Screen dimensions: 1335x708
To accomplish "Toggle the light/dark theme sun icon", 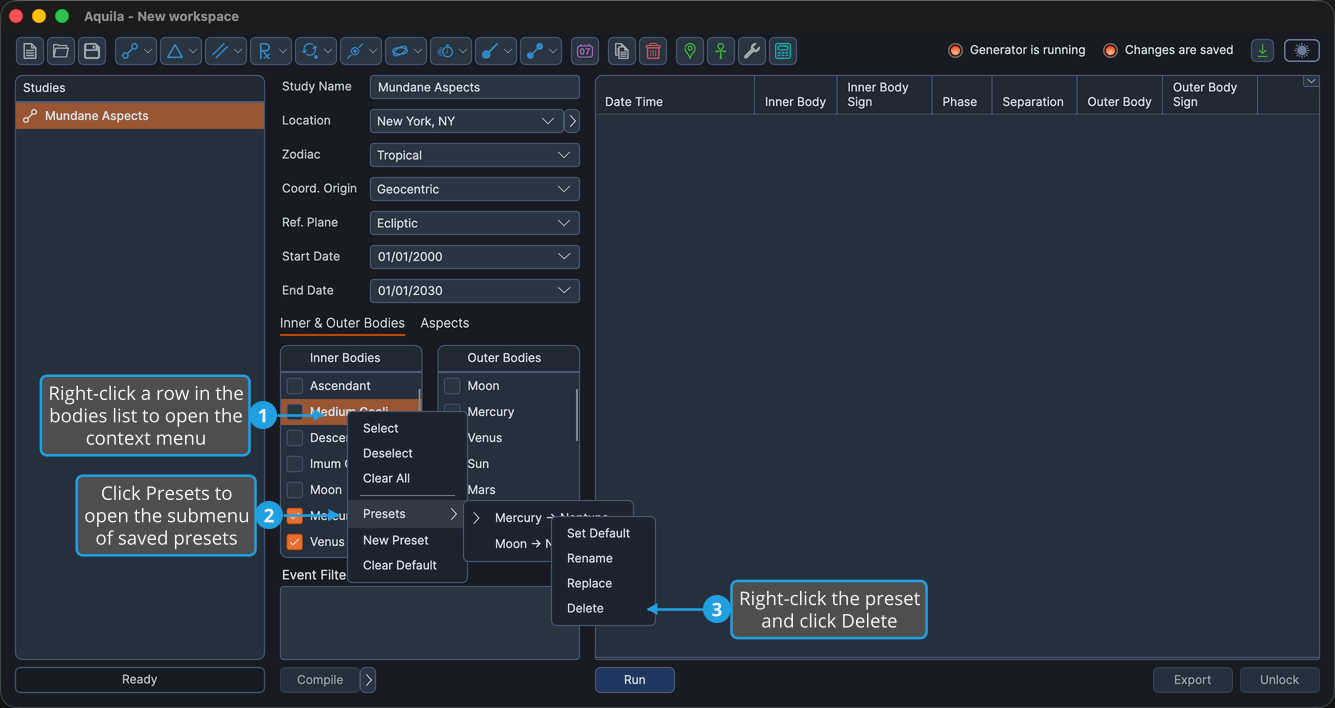I will pos(1302,51).
